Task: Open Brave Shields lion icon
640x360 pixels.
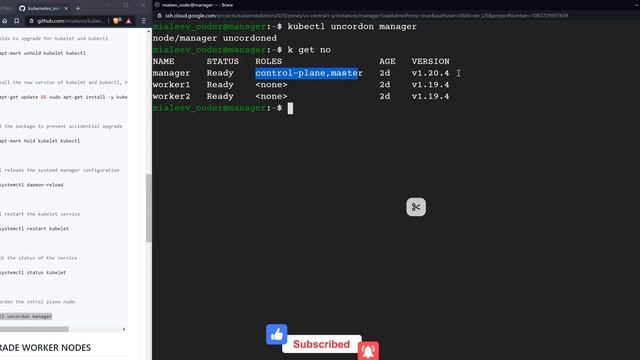Action: [117, 21]
